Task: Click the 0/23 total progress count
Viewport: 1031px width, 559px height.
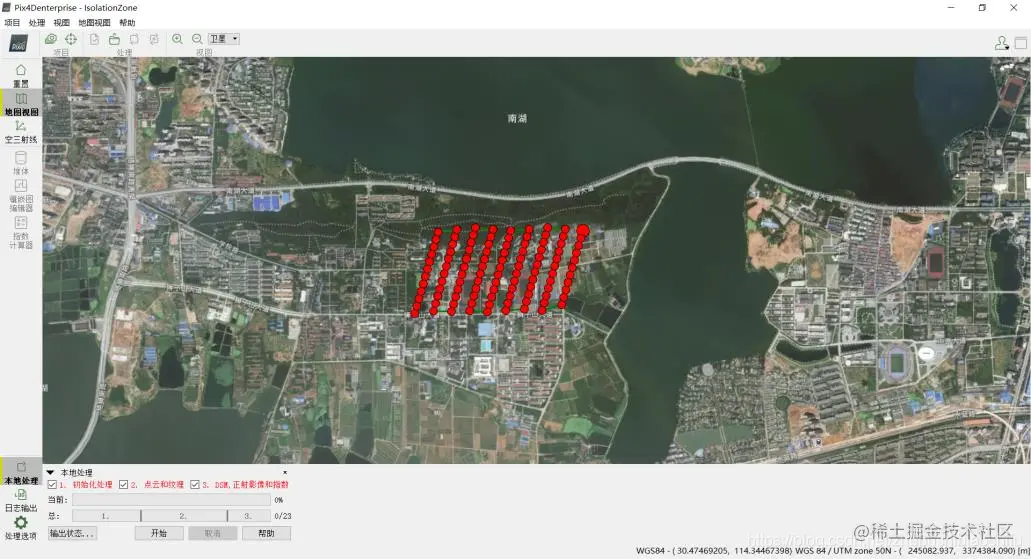Action: coord(283,516)
